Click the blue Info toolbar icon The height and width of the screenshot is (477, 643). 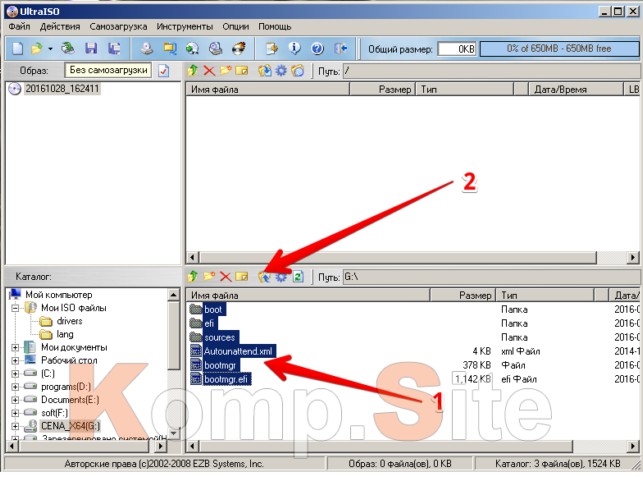pyautogui.click(x=294, y=48)
